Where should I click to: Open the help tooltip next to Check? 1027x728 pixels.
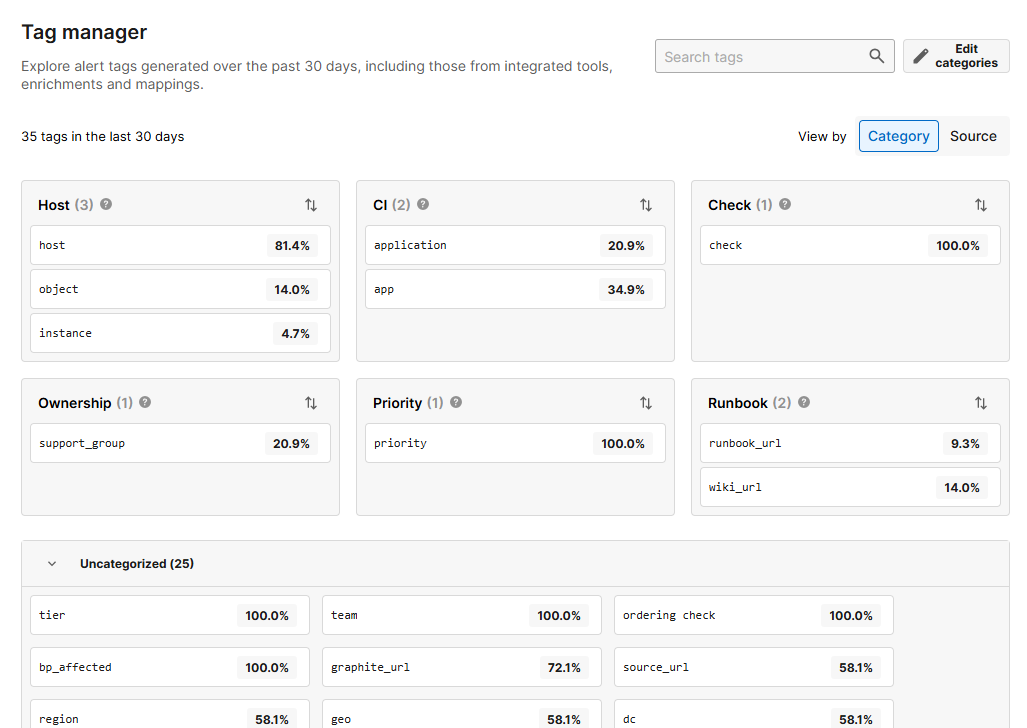784,204
